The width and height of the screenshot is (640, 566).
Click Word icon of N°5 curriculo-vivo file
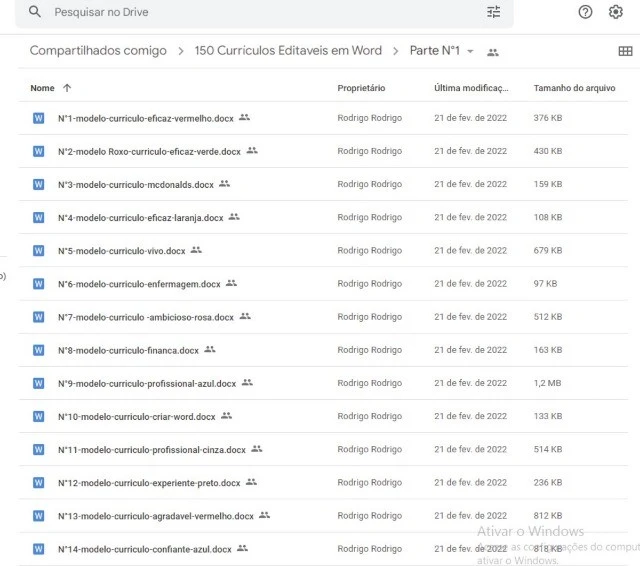coord(38,250)
